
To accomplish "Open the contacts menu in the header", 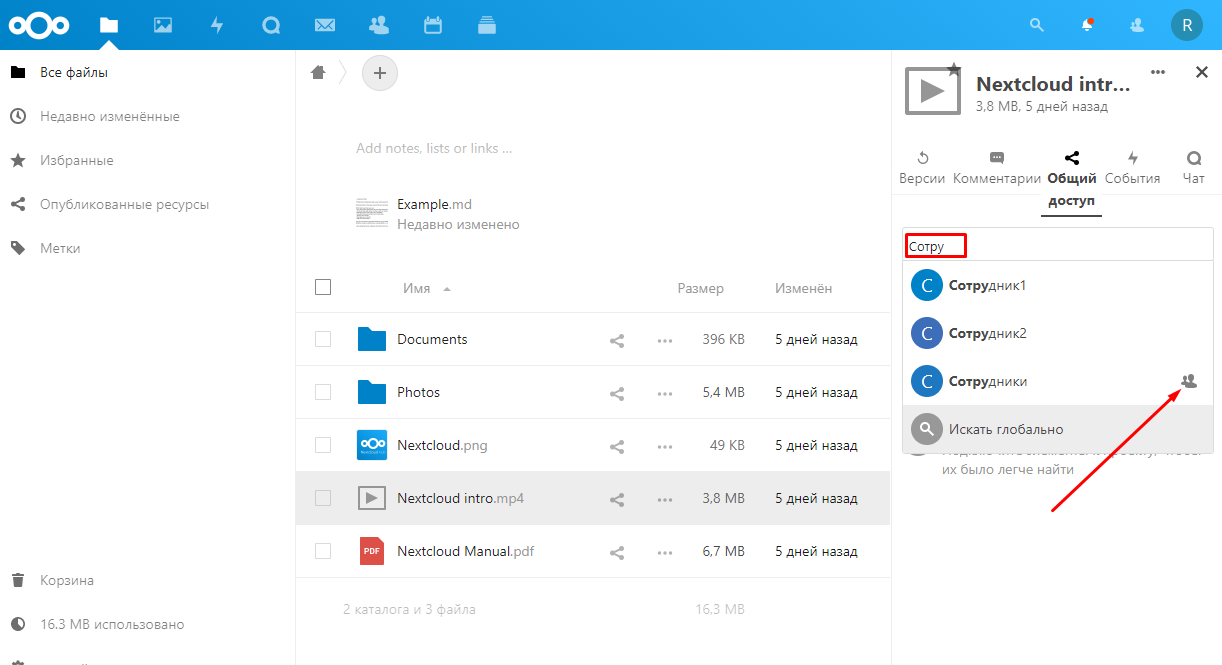I will coord(1137,25).
